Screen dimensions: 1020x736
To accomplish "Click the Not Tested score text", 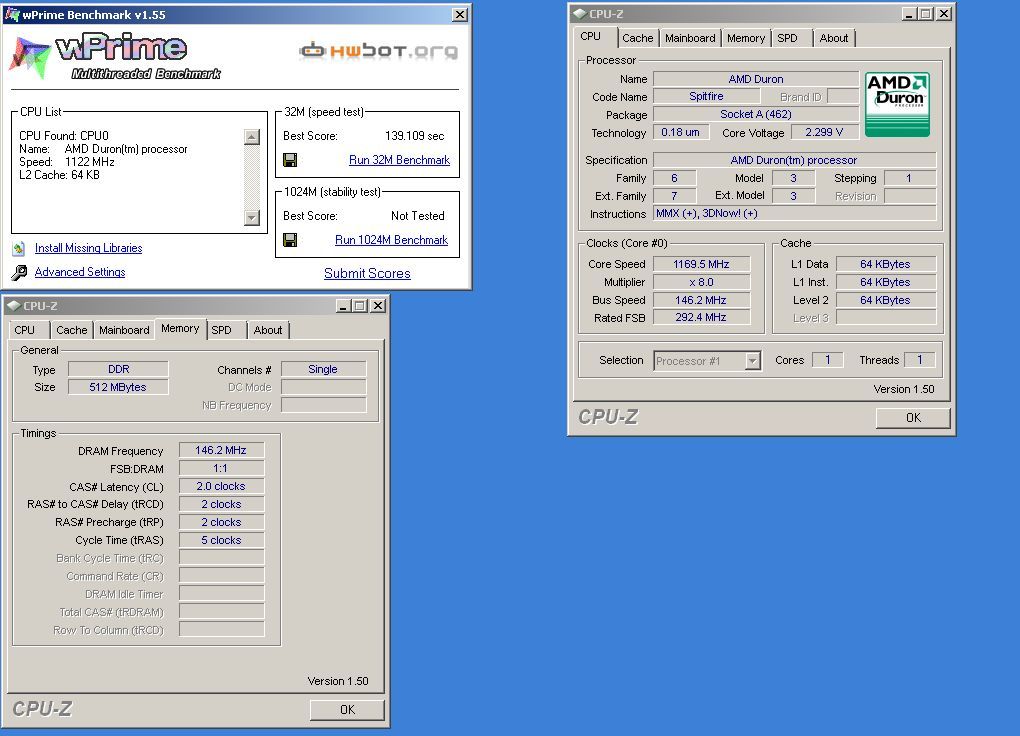I will coord(418,216).
